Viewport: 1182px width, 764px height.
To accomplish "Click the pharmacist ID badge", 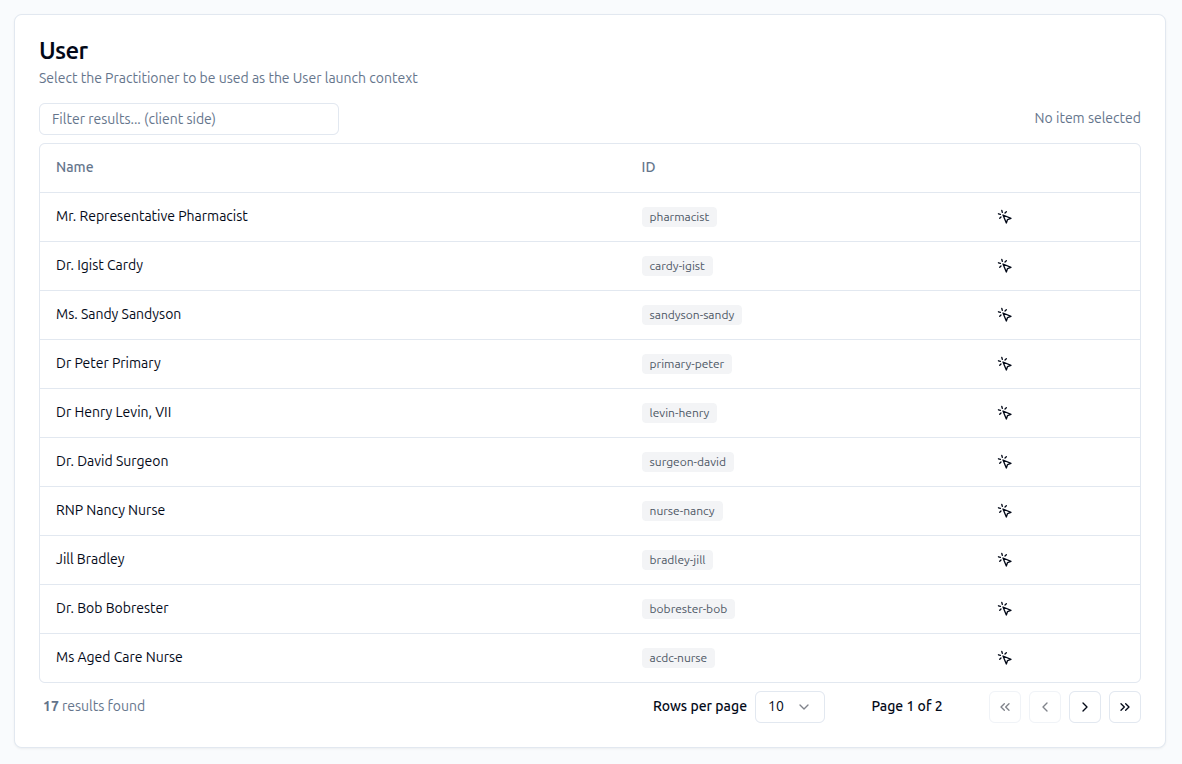I will (679, 217).
